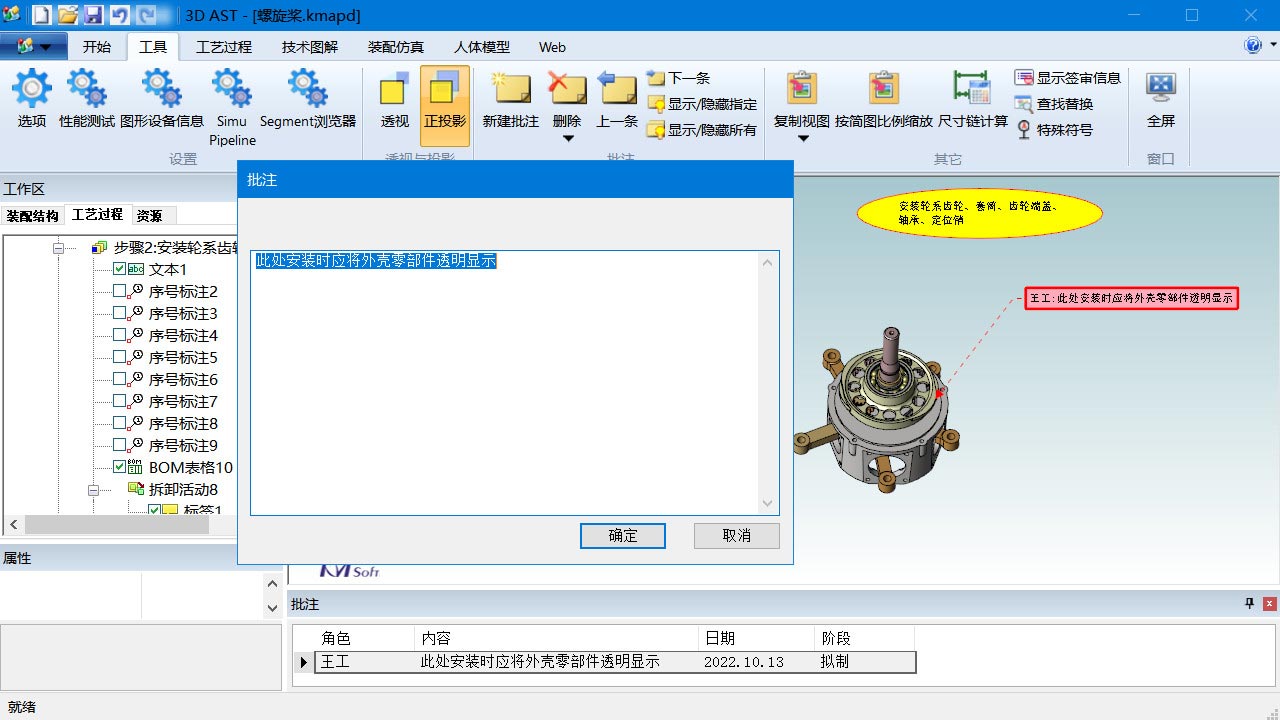The image size is (1280, 720).
Task: Confirm annotation with the 确定 button
Action: pos(622,536)
